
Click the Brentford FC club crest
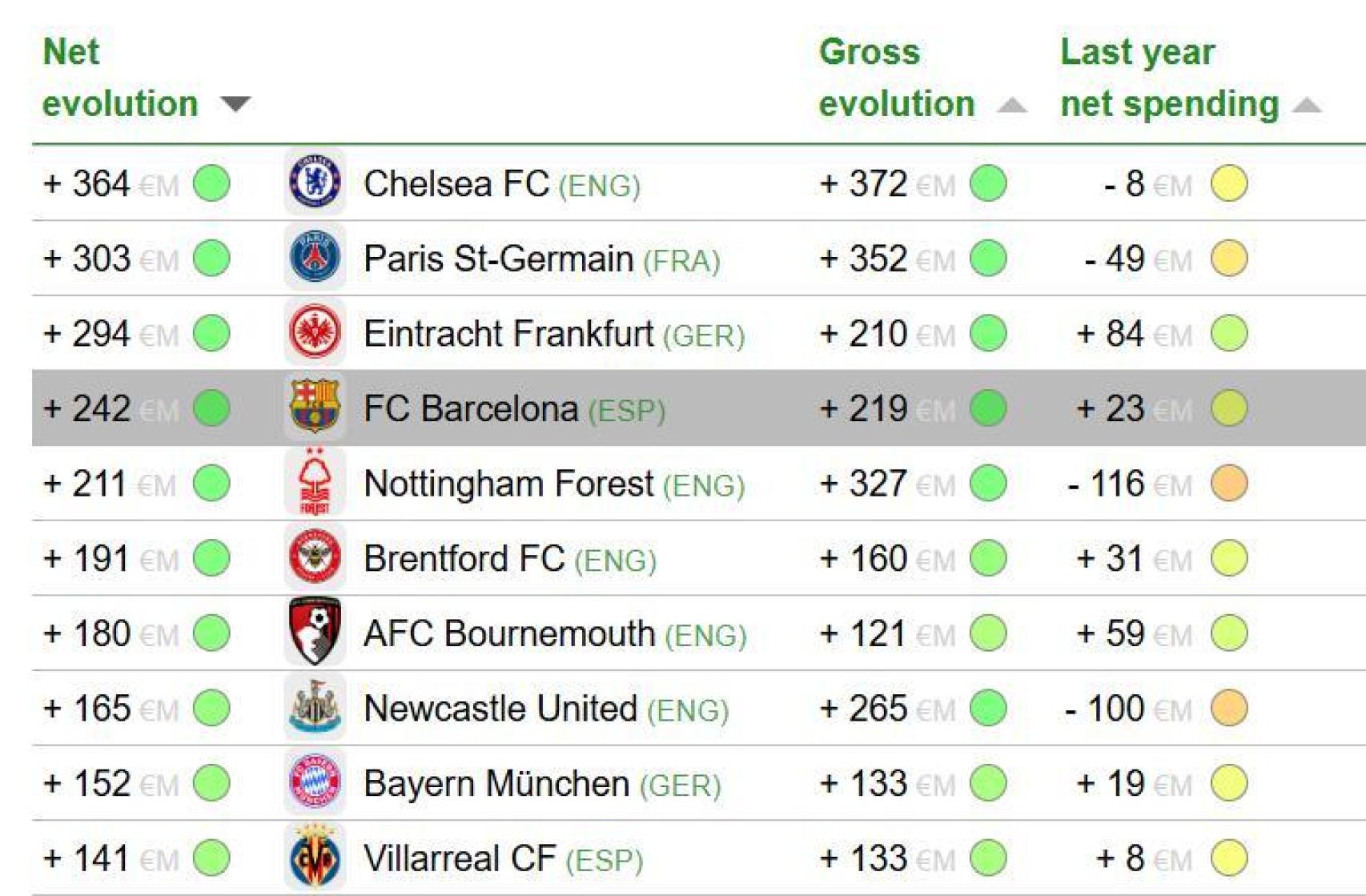click(x=315, y=556)
